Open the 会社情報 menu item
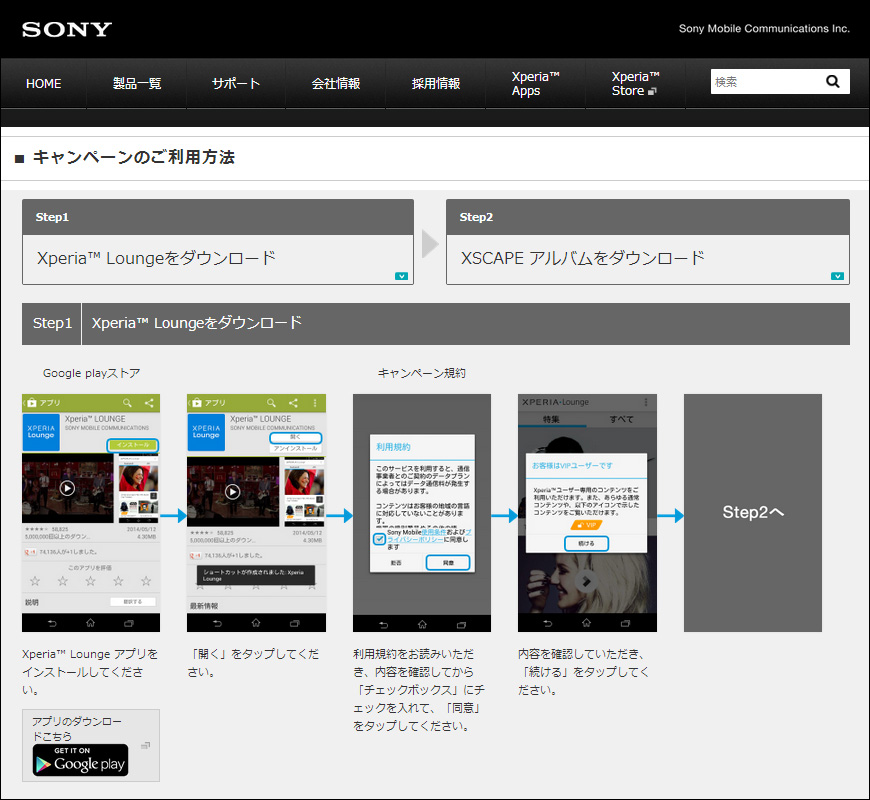Screen dimensions: 870x800 point(336,84)
